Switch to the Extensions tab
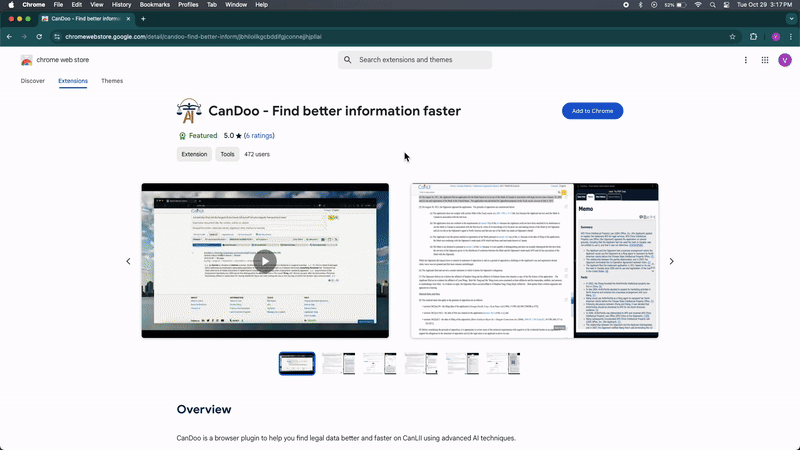Screen dimensions: 800x450 73,81
